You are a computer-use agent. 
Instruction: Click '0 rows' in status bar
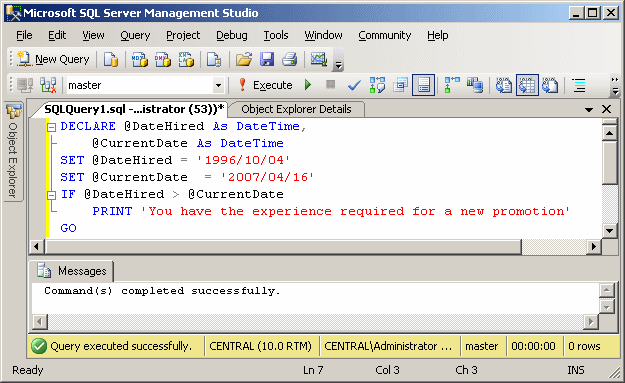point(584,346)
